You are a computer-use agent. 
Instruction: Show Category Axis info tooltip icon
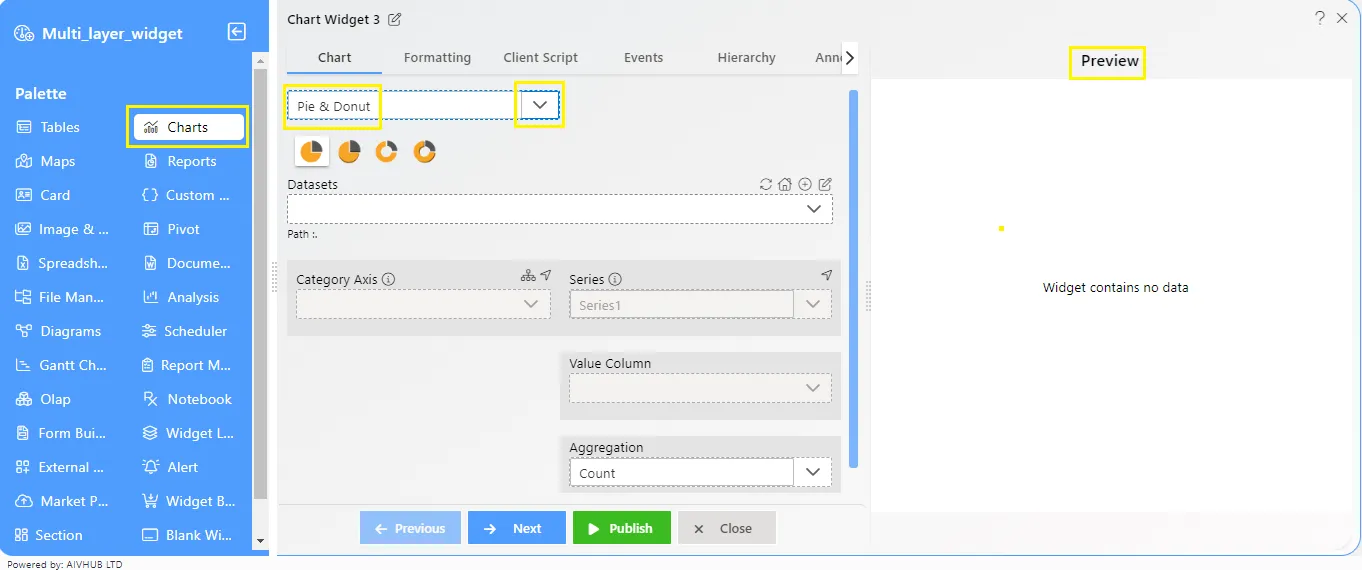pyautogui.click(x=388, y=280)
